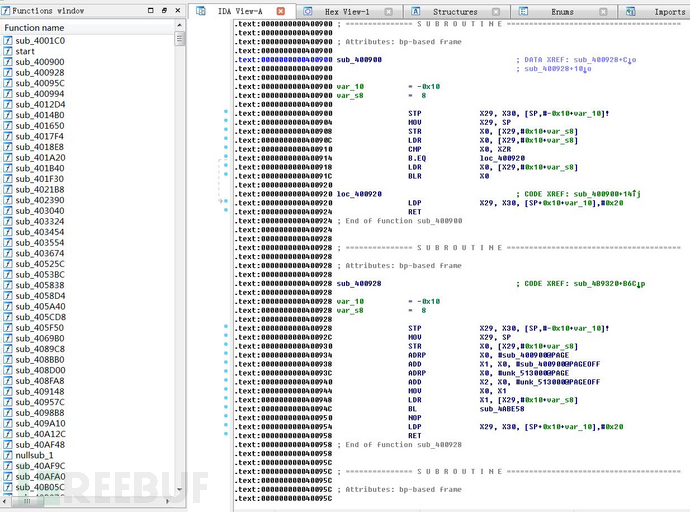
Task: Click the function icon beside sub_4098B8
Action: (x=7, y=413)
